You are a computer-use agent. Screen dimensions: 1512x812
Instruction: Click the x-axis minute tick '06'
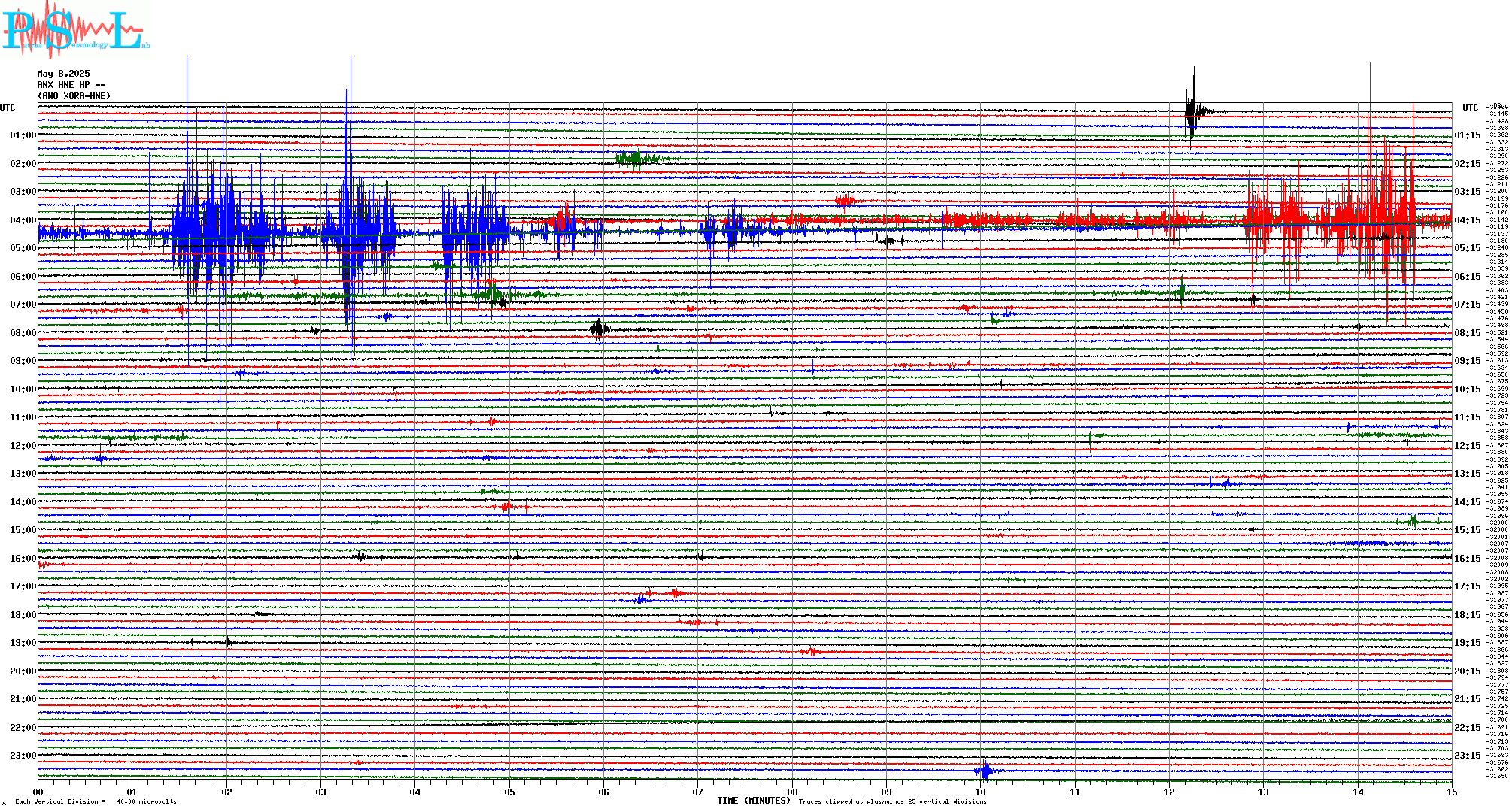point(603,792)
